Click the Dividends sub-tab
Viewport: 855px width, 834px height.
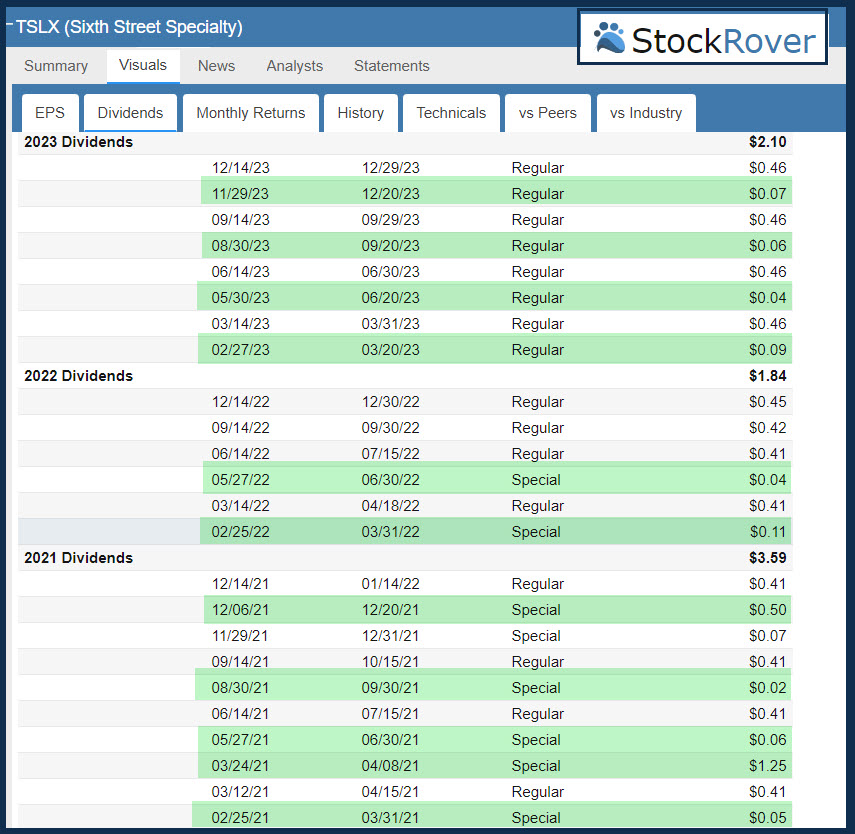pos(130,113)
